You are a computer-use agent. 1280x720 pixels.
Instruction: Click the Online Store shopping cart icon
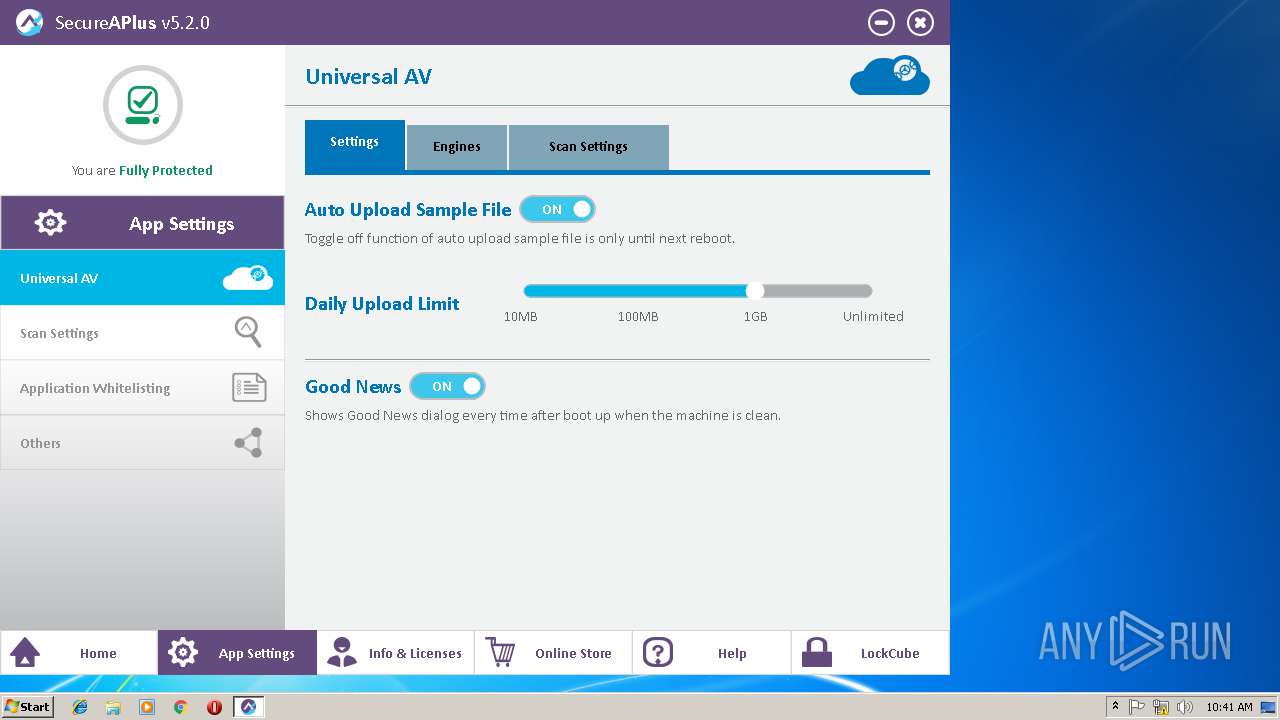[500, 652]
